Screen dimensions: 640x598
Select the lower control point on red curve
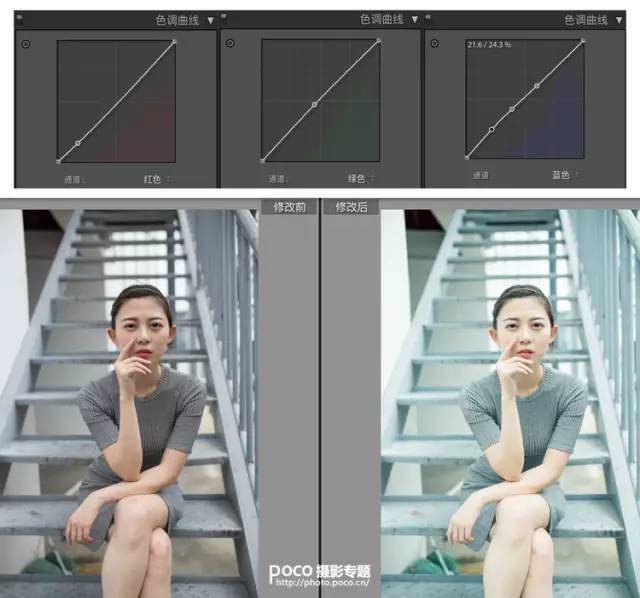[x=78, y=143]
